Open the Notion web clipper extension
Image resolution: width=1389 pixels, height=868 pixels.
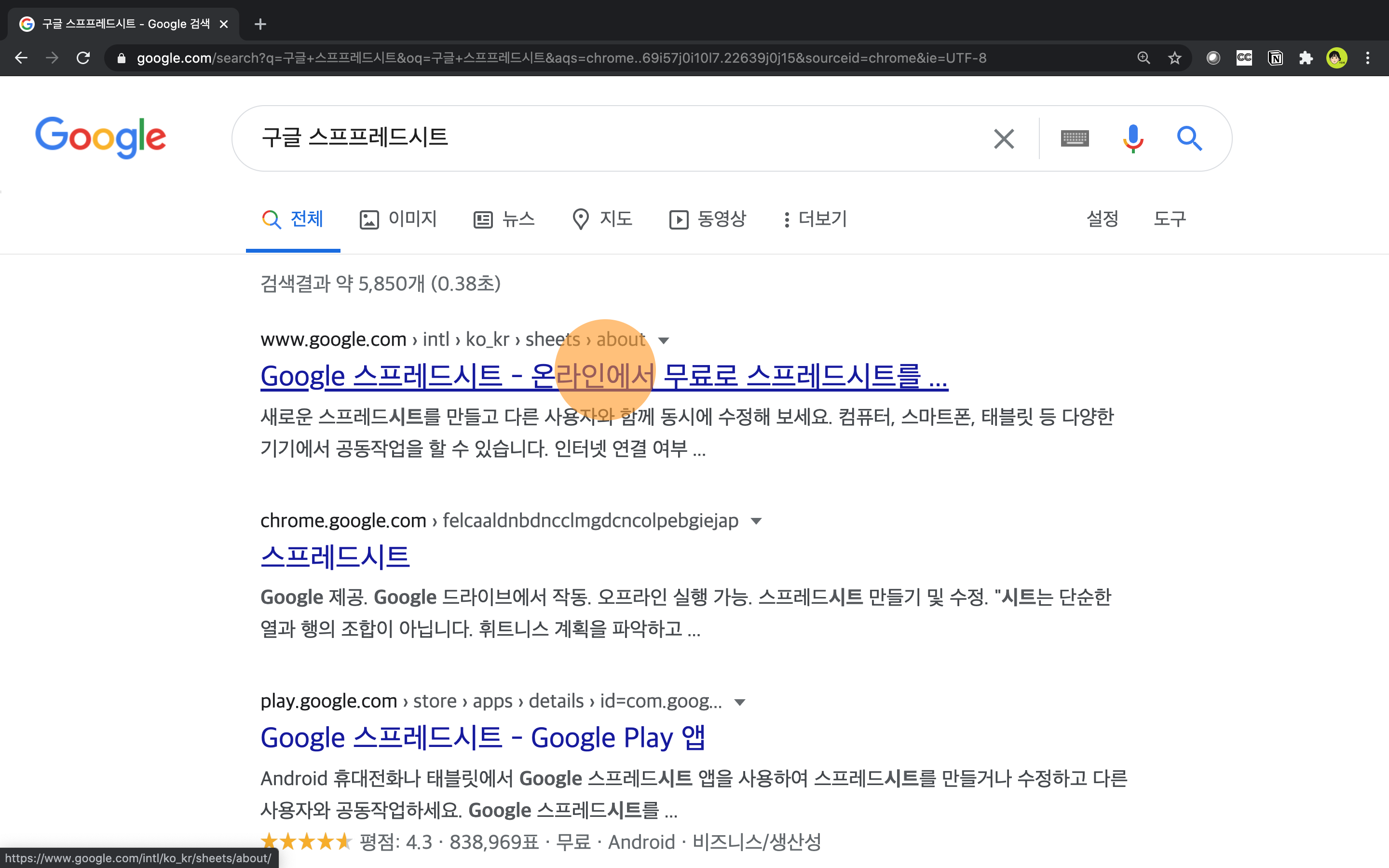1275,58
